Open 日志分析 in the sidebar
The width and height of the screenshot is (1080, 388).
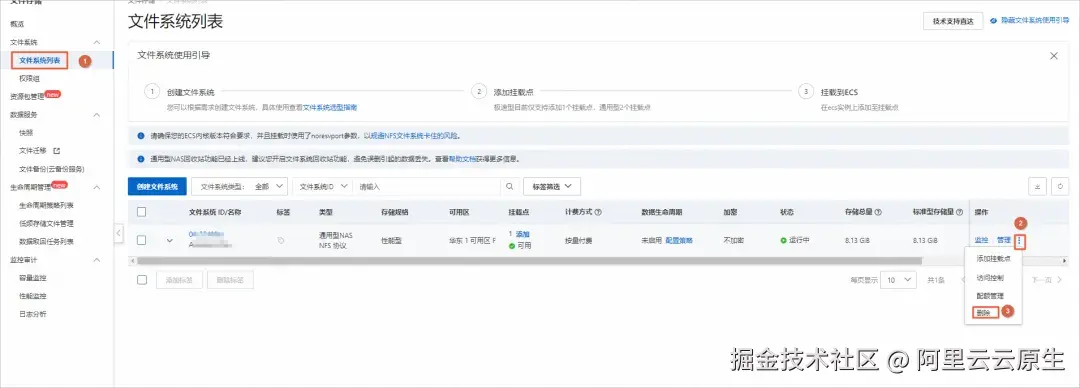tap(33, 314)
